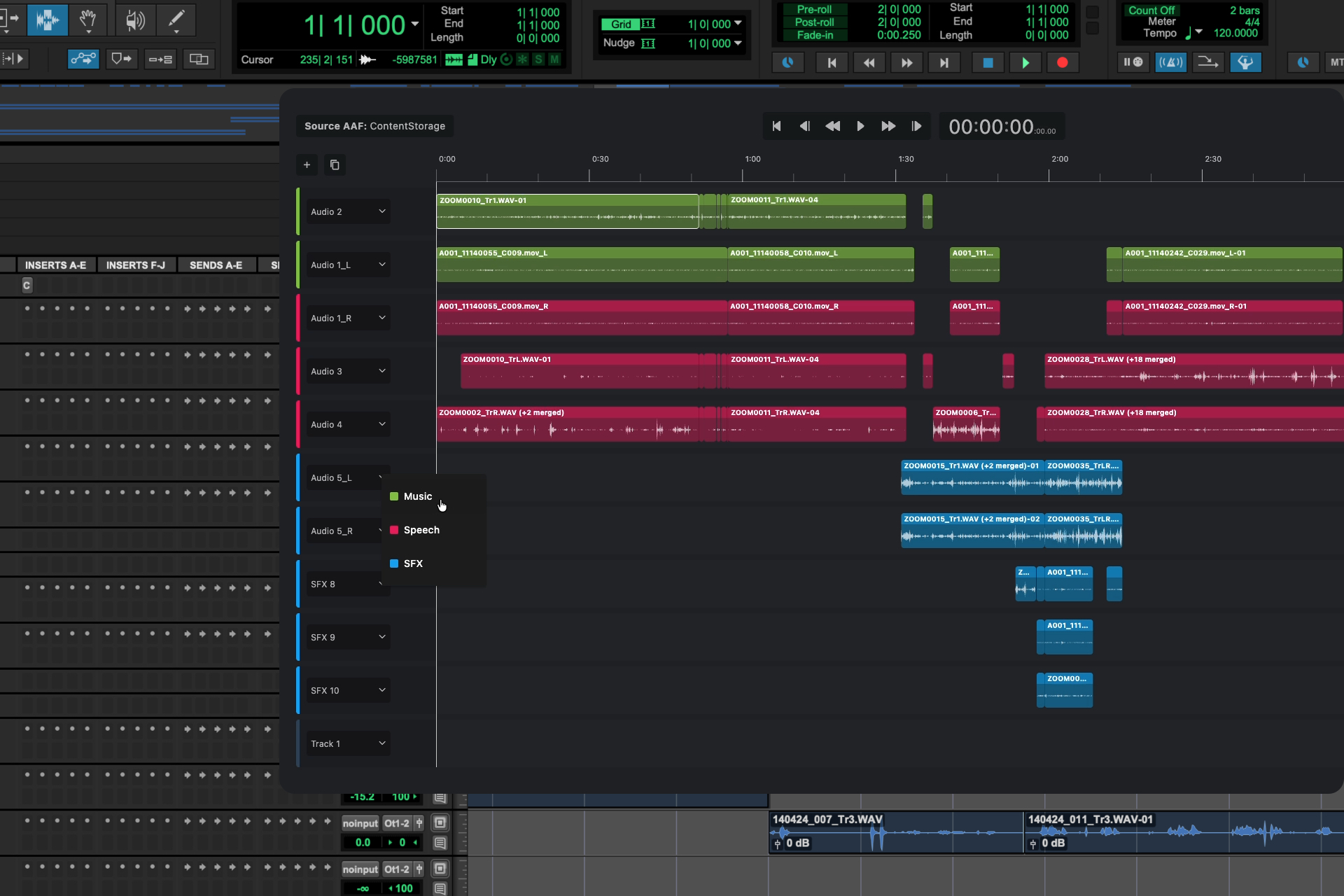This screenshot has width=1344, height=896.
Task: Enable the Pre-roll option
Action: [815, 10]
